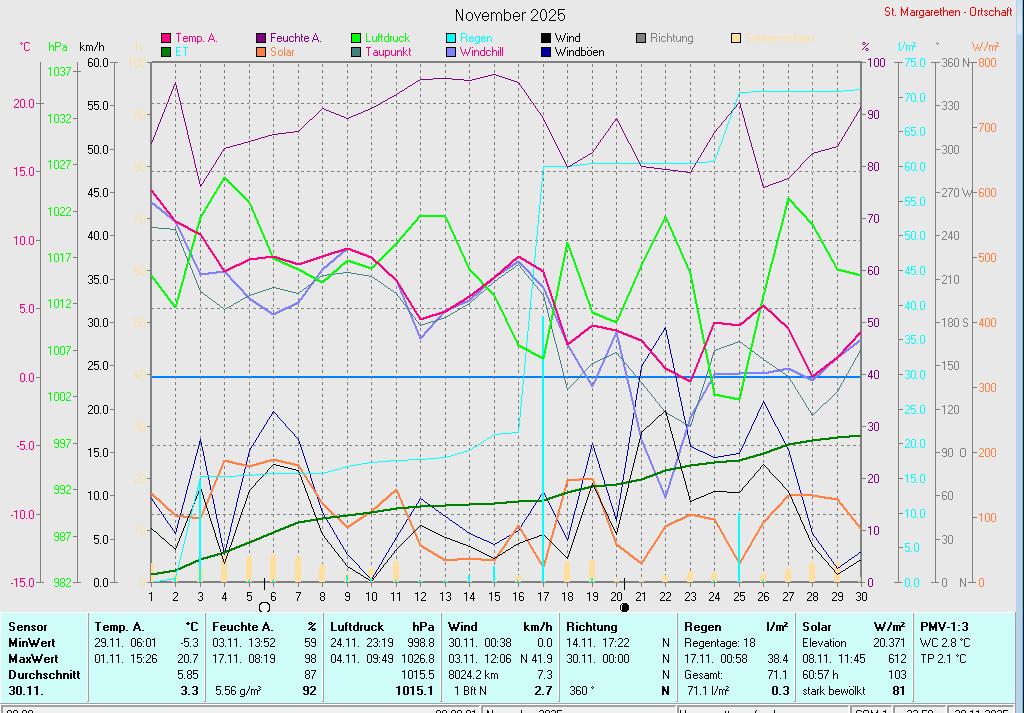Select the Sensor column header in statistics table
Screen dimensions: 1024x713
tap(27, 627)
